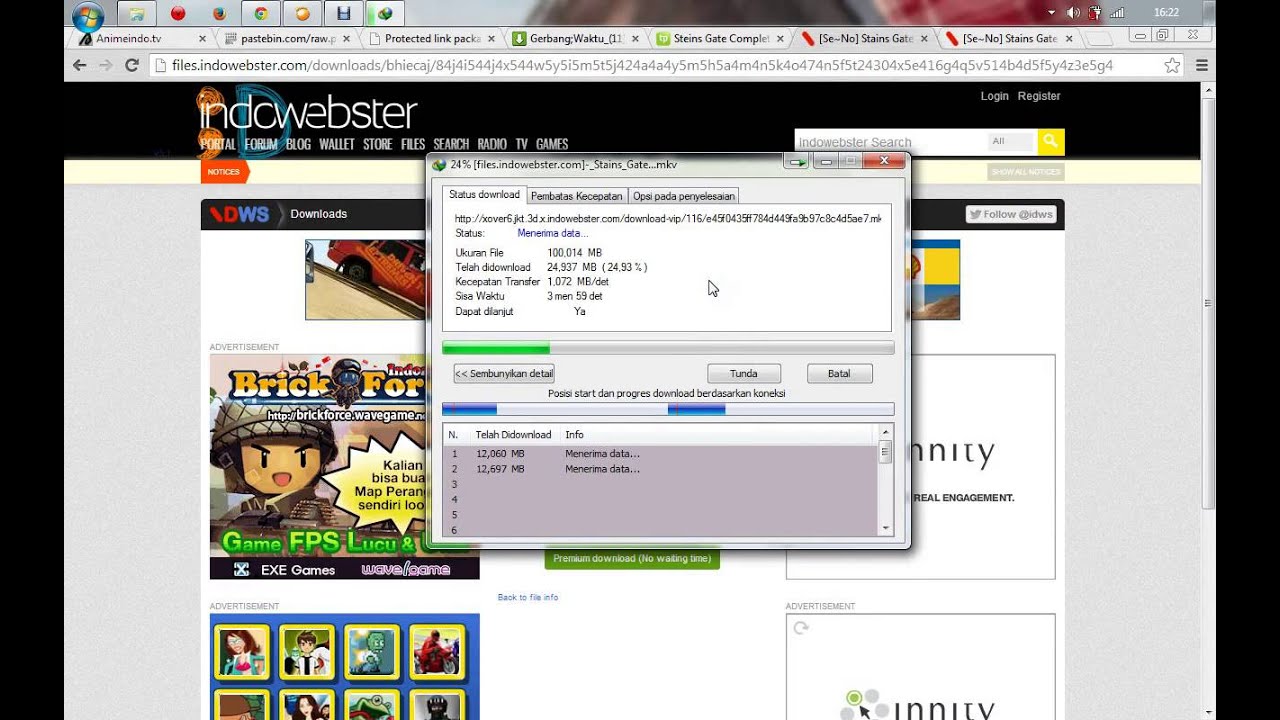Hide details via Sembunyikan detail button
This screenshot has width=1280, height=720.
point(504,373)
